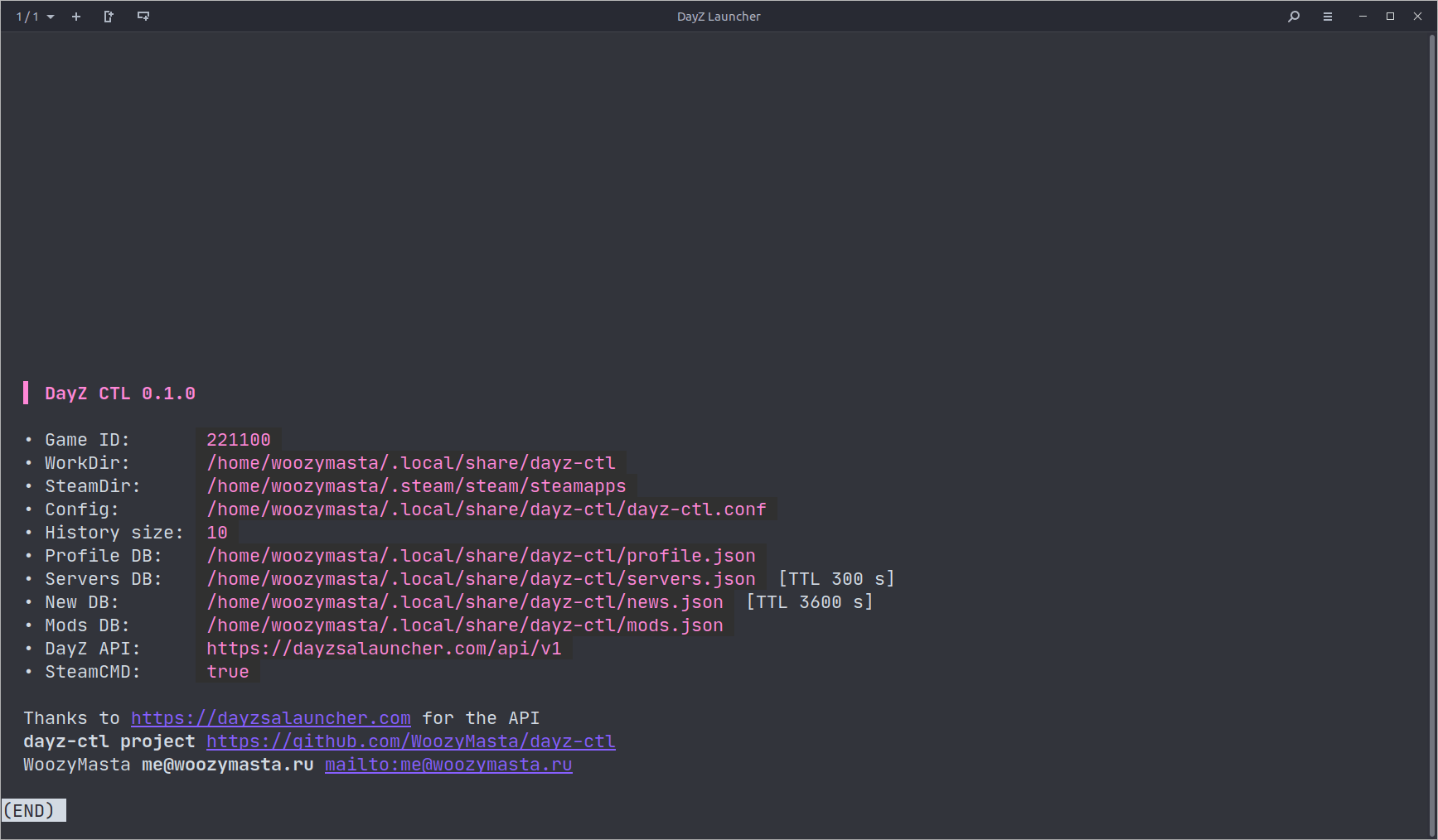This screenshot has height=840, width=1438.
Task: Click the DayZ API URL https://dayzsalauncher.com/api/v1
Action: click(x=384, y=649)
